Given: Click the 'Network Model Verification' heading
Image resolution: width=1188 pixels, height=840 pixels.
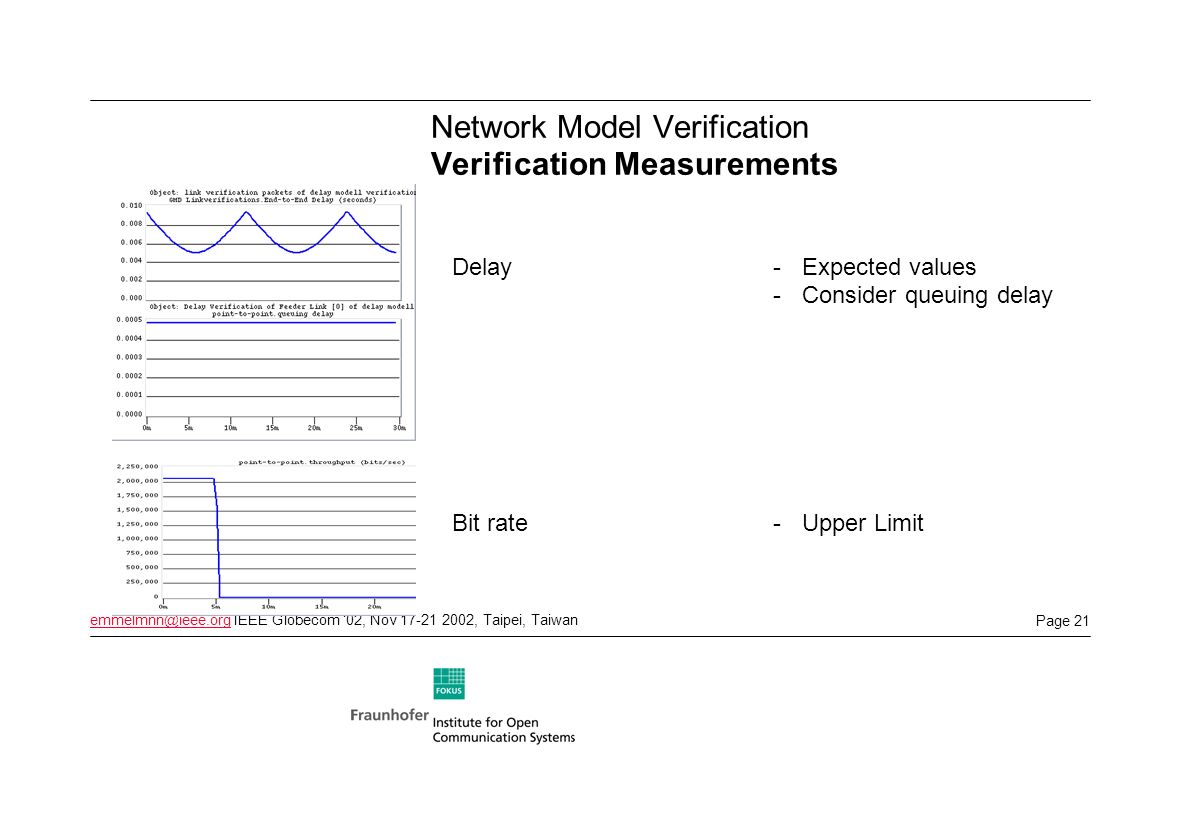Looking at the screenshot, I should [x=620, y=127].
